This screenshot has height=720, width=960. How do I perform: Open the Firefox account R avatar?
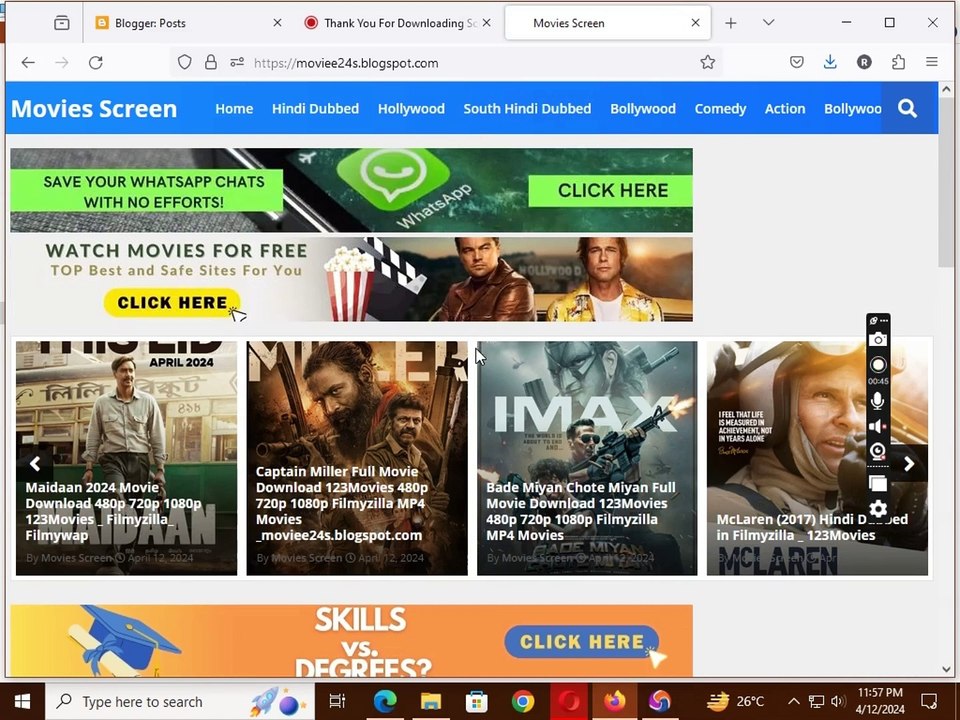[x=864, y=62]
